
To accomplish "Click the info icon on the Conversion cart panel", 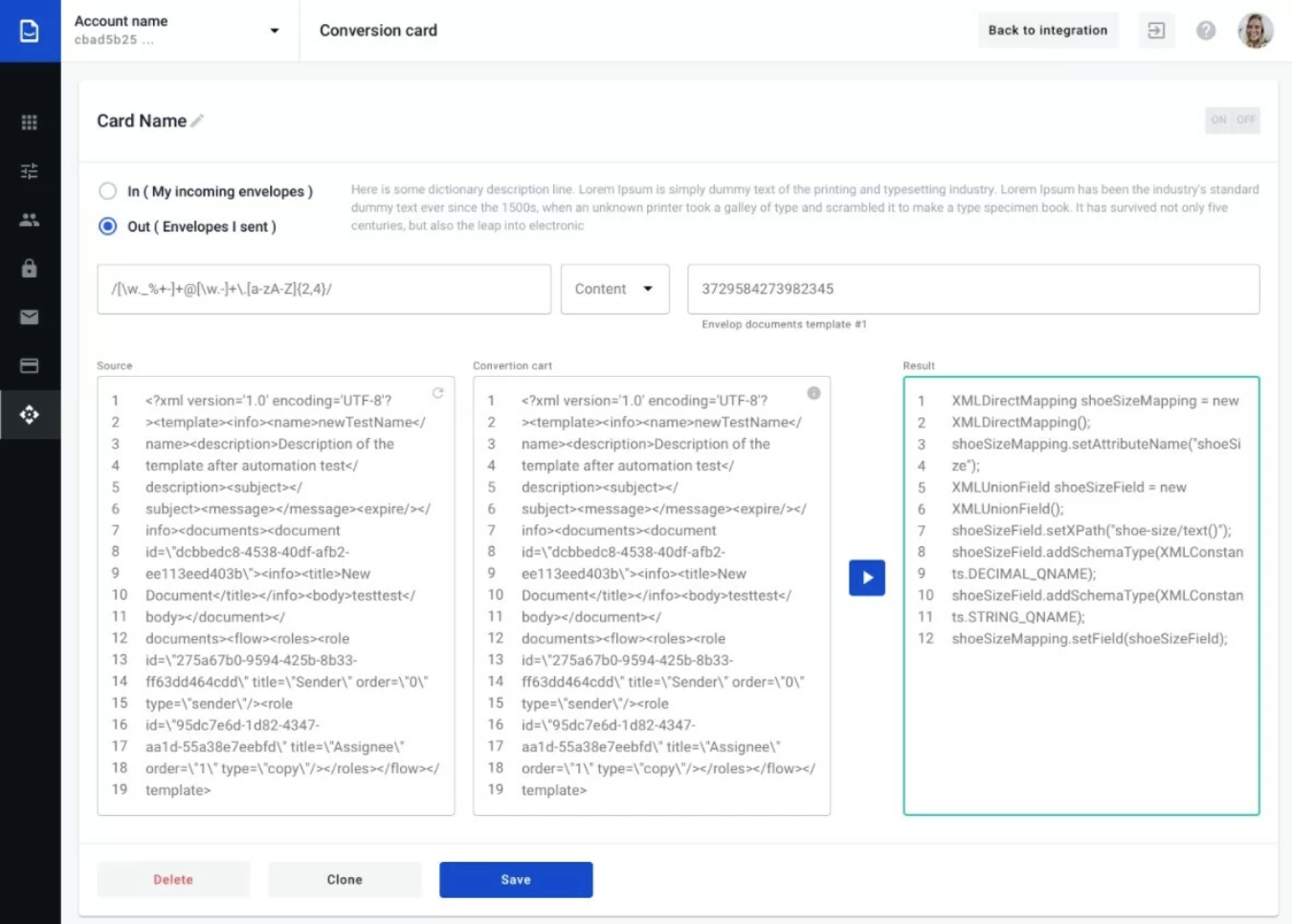I will coord(814,392).
